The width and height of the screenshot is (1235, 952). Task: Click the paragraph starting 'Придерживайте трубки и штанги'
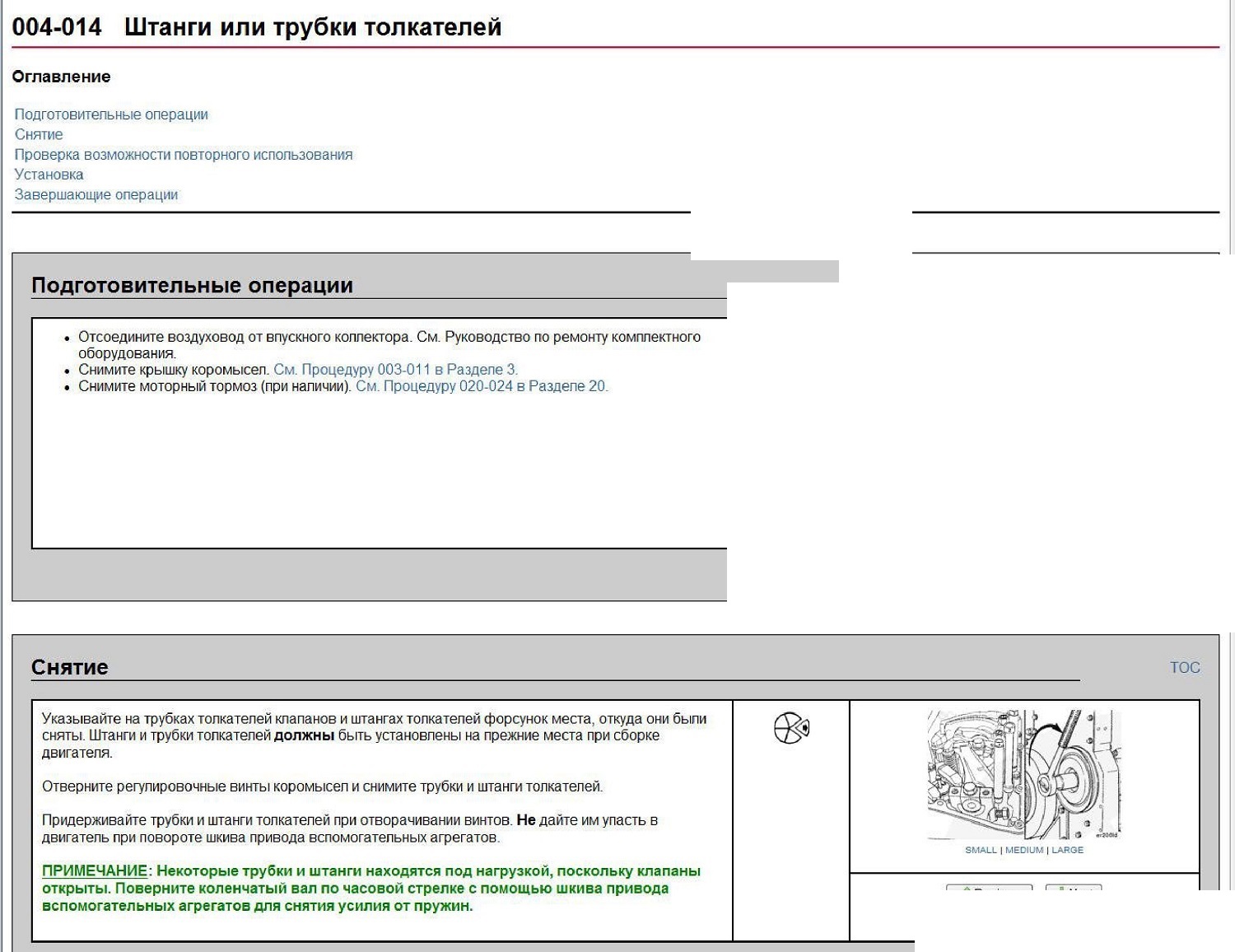[350, 829]
